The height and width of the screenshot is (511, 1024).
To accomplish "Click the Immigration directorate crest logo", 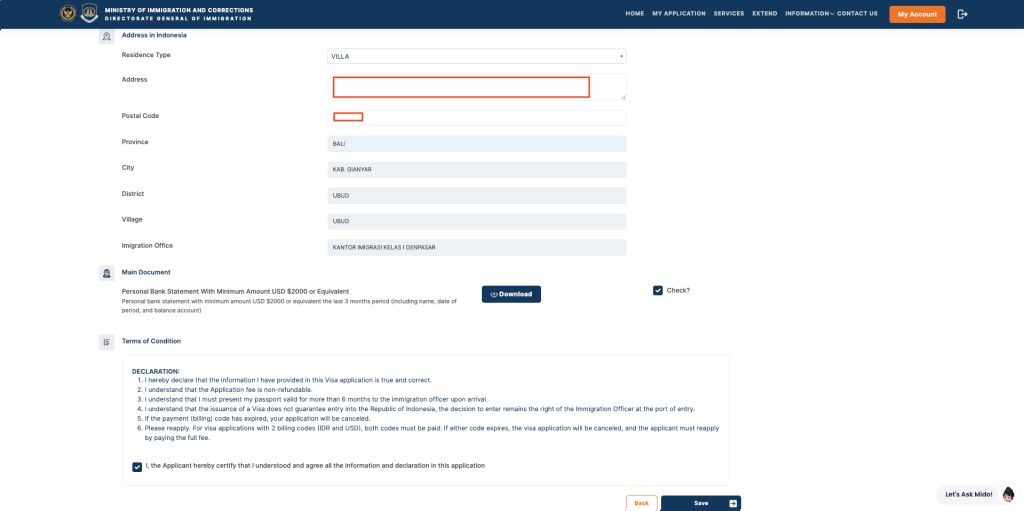I will coord(89,14).
